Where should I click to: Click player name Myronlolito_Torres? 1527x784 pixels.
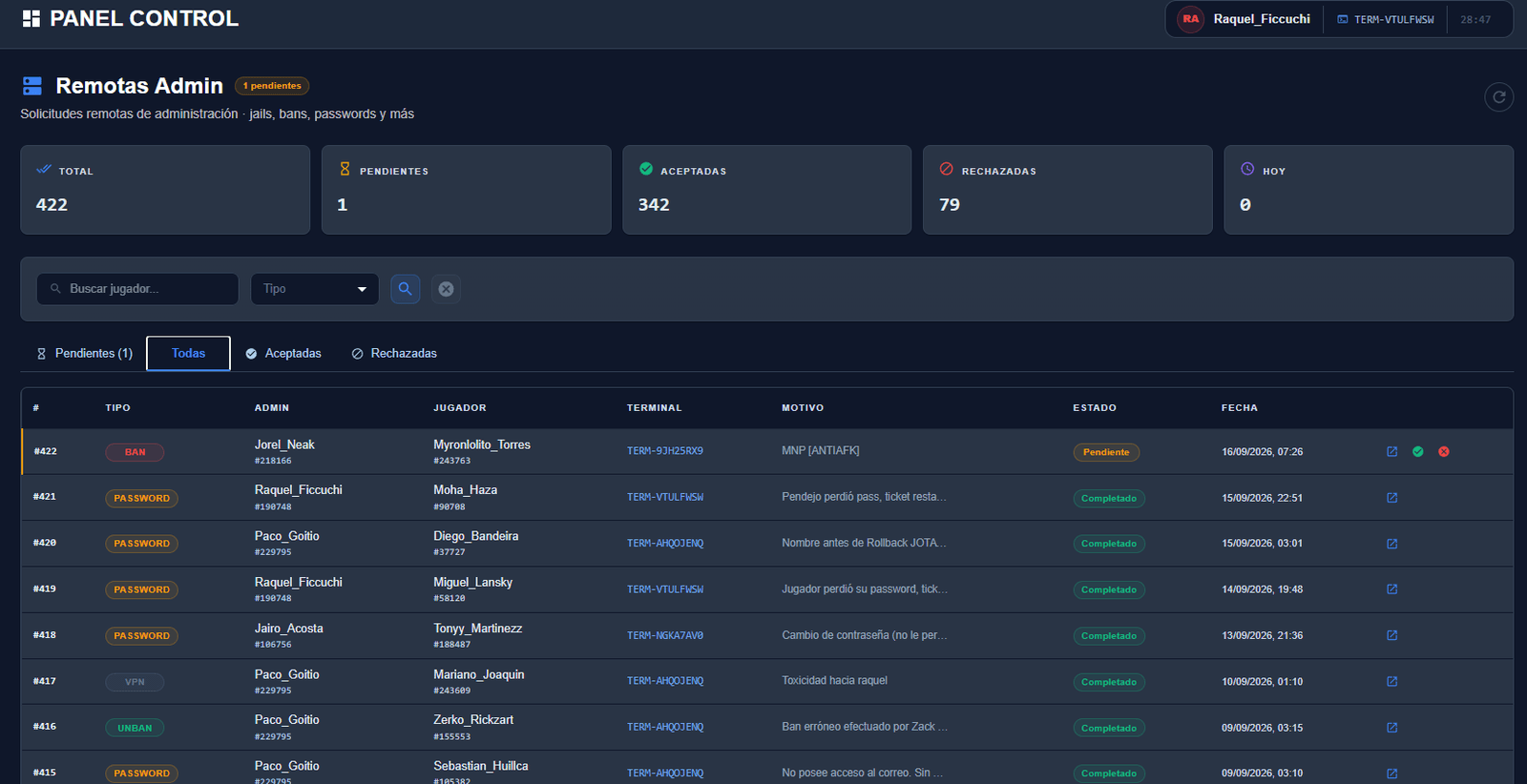coord(482,444)
